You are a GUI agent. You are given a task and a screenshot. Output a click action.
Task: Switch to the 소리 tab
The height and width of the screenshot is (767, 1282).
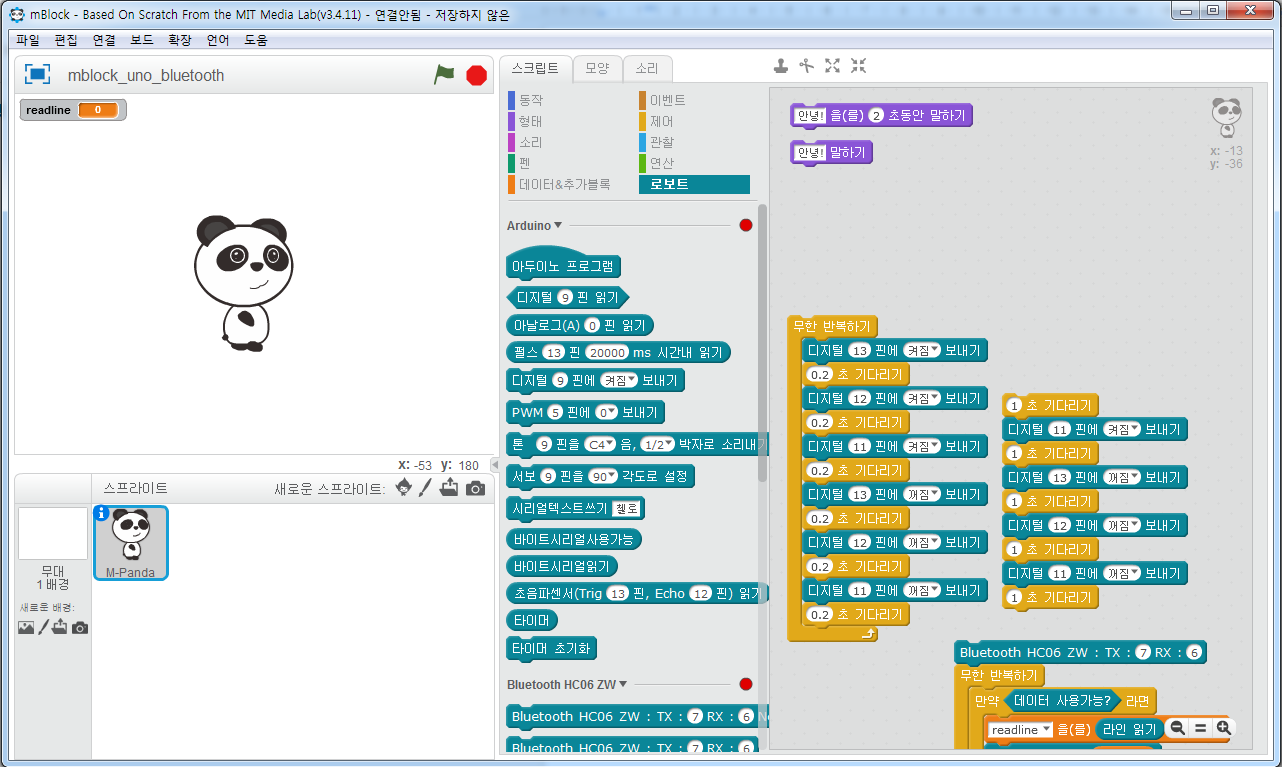(x=647, y=68)
